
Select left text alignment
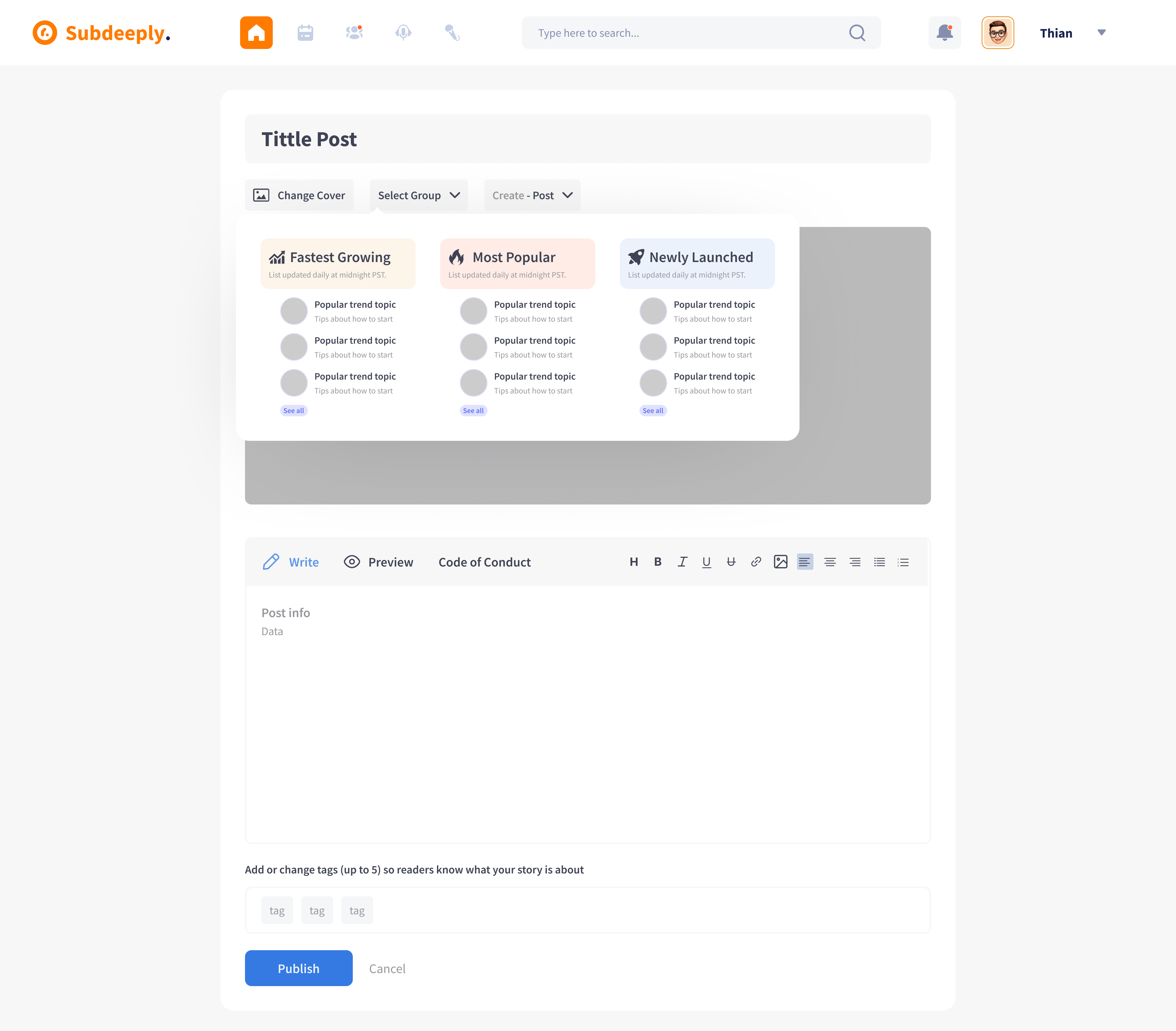pyautogui.click(x=804, y=562)
